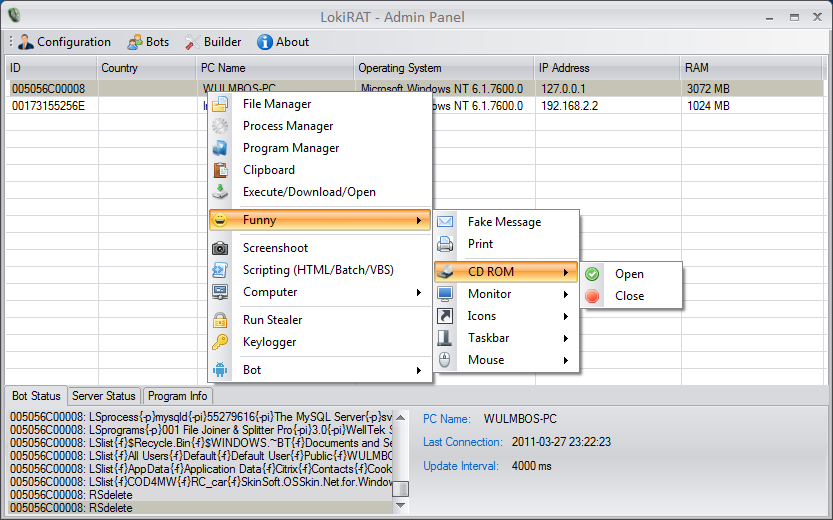Expand the Monitor submenu arrow
Screen dimensions: 833x520
[566, 294]
